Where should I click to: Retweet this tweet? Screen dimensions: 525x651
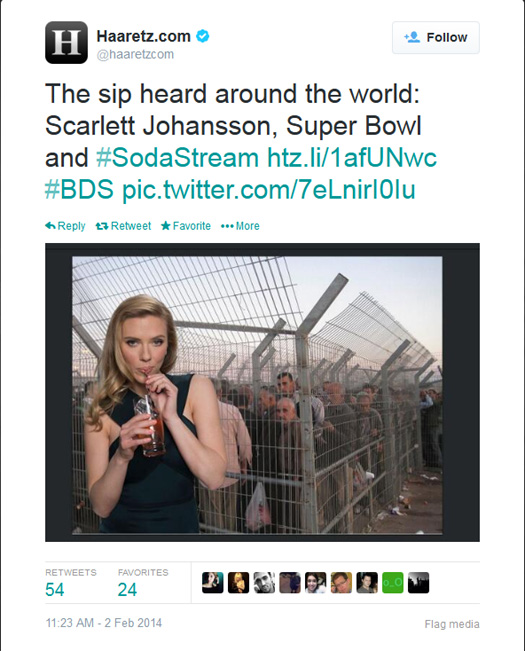click(123, 226)
